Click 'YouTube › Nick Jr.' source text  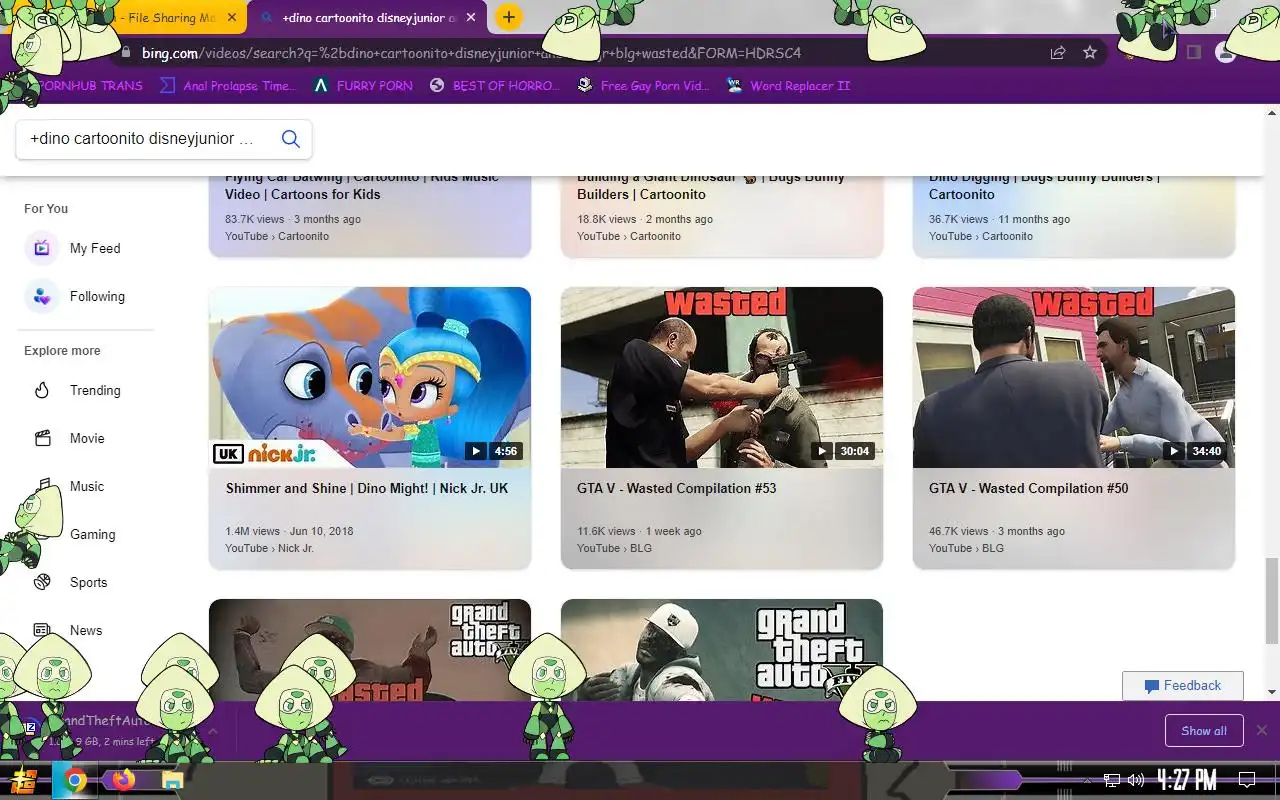[x=269, y=548]
